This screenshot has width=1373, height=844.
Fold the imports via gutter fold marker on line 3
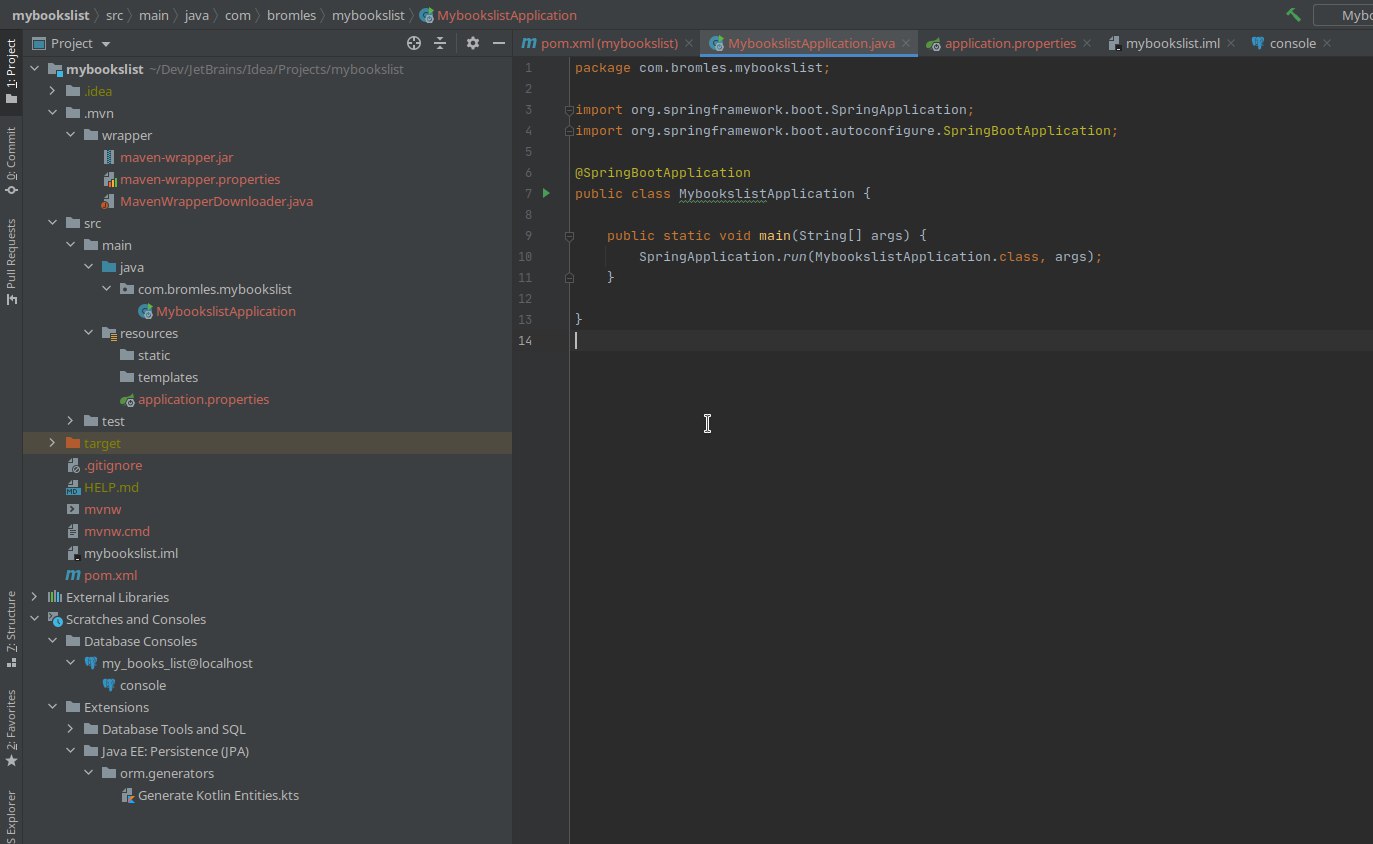569,110
